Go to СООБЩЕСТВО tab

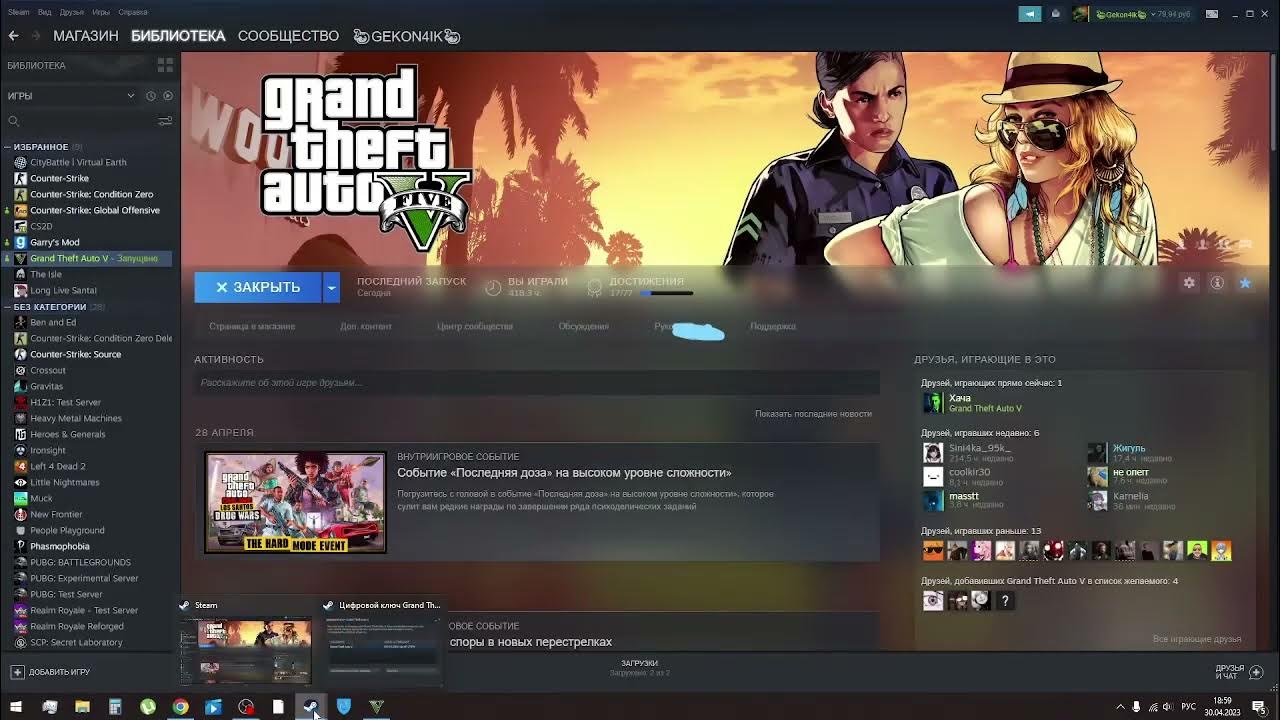288,36
